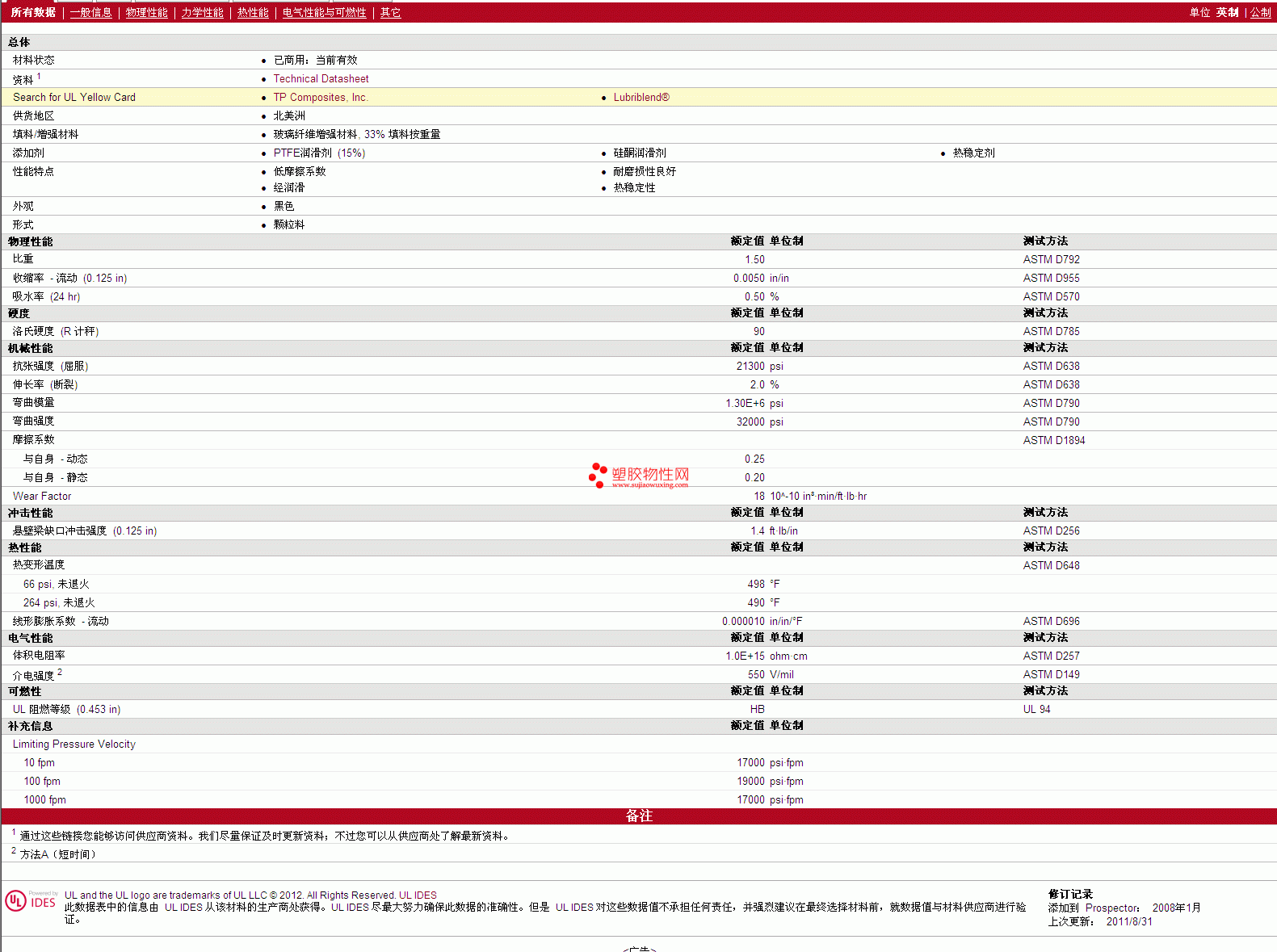Click UL IDES link after 'All Rights Reserved'
The height and width of the screenshot is (952, 1277).
click(x=418, y=895)
